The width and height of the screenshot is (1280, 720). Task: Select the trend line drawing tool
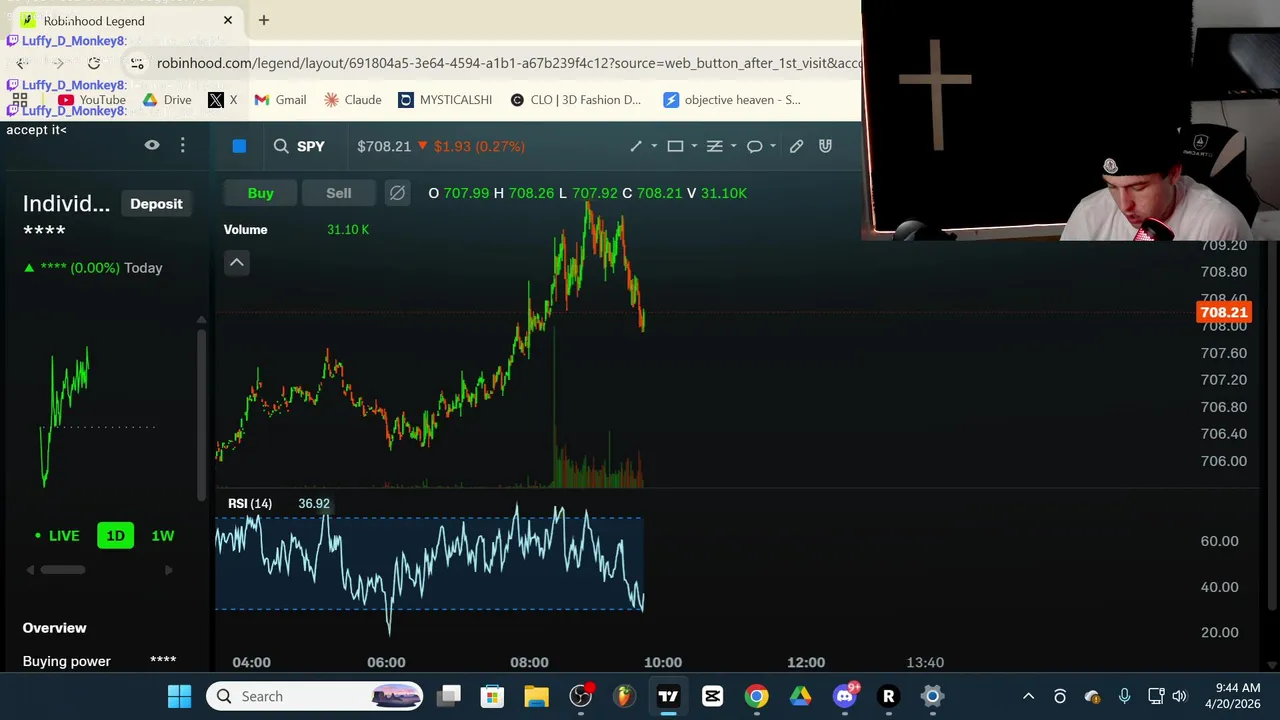tap(636, 146)
